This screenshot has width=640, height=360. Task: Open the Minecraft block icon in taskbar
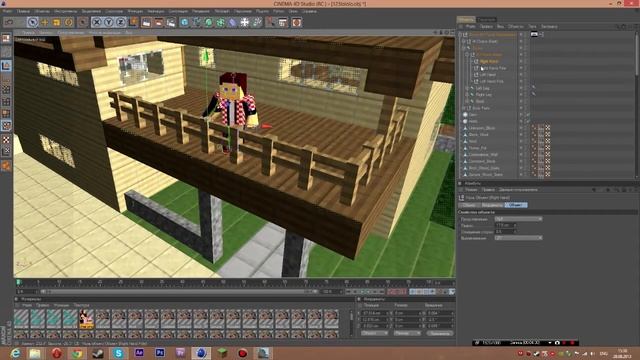click(222, 353)
